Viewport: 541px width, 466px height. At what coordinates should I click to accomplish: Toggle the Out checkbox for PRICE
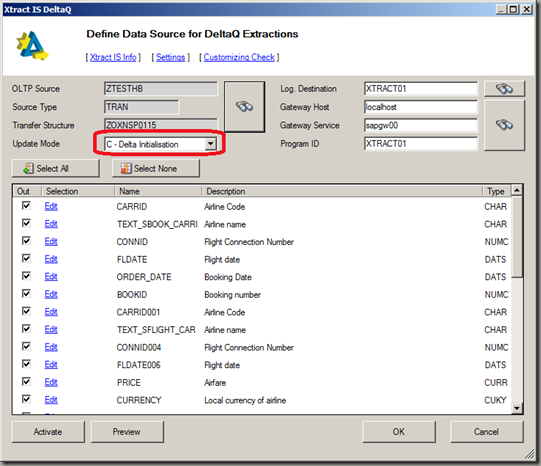tap(26, 381)
